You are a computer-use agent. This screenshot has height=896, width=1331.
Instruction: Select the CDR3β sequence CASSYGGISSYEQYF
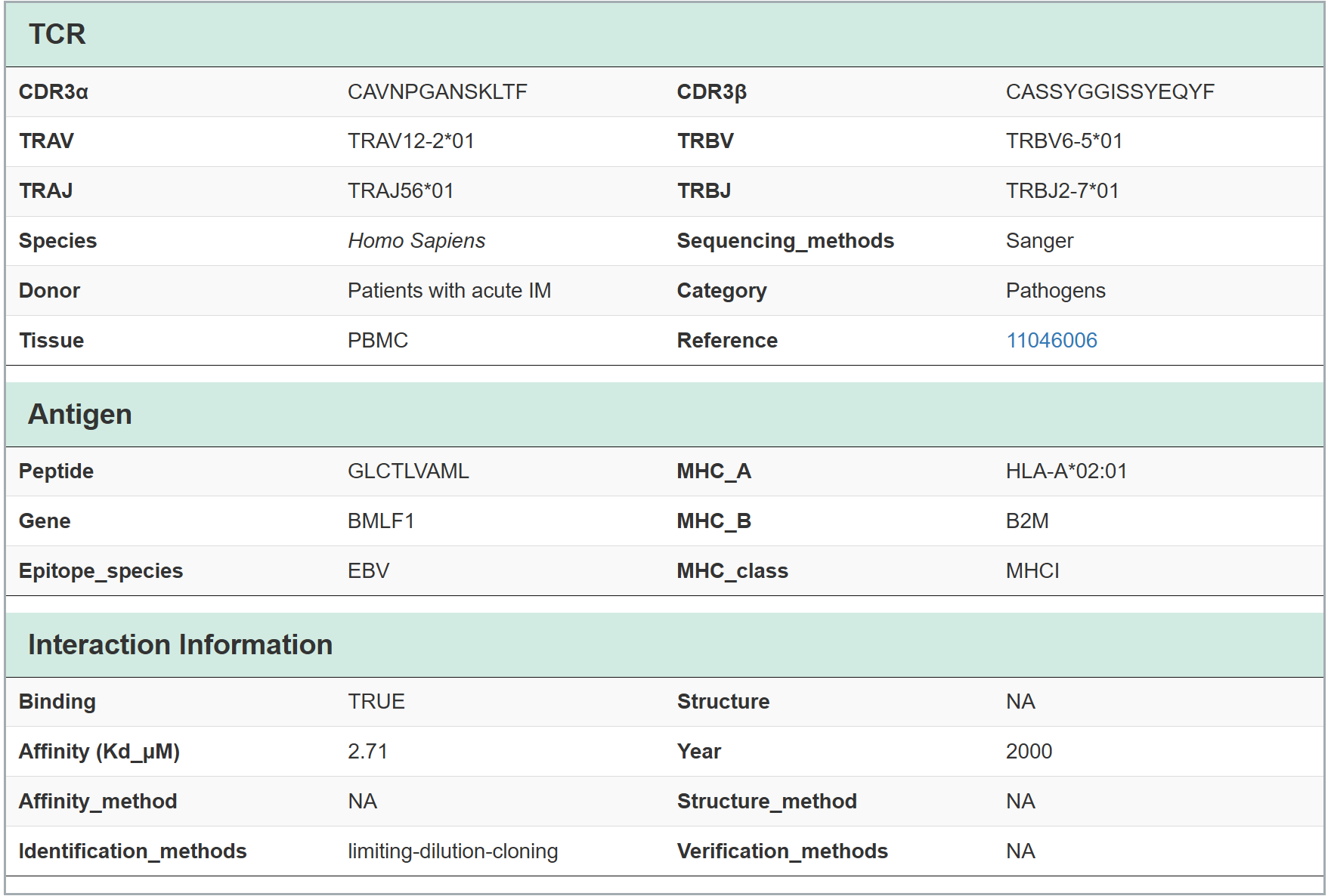click(1110, 92)
